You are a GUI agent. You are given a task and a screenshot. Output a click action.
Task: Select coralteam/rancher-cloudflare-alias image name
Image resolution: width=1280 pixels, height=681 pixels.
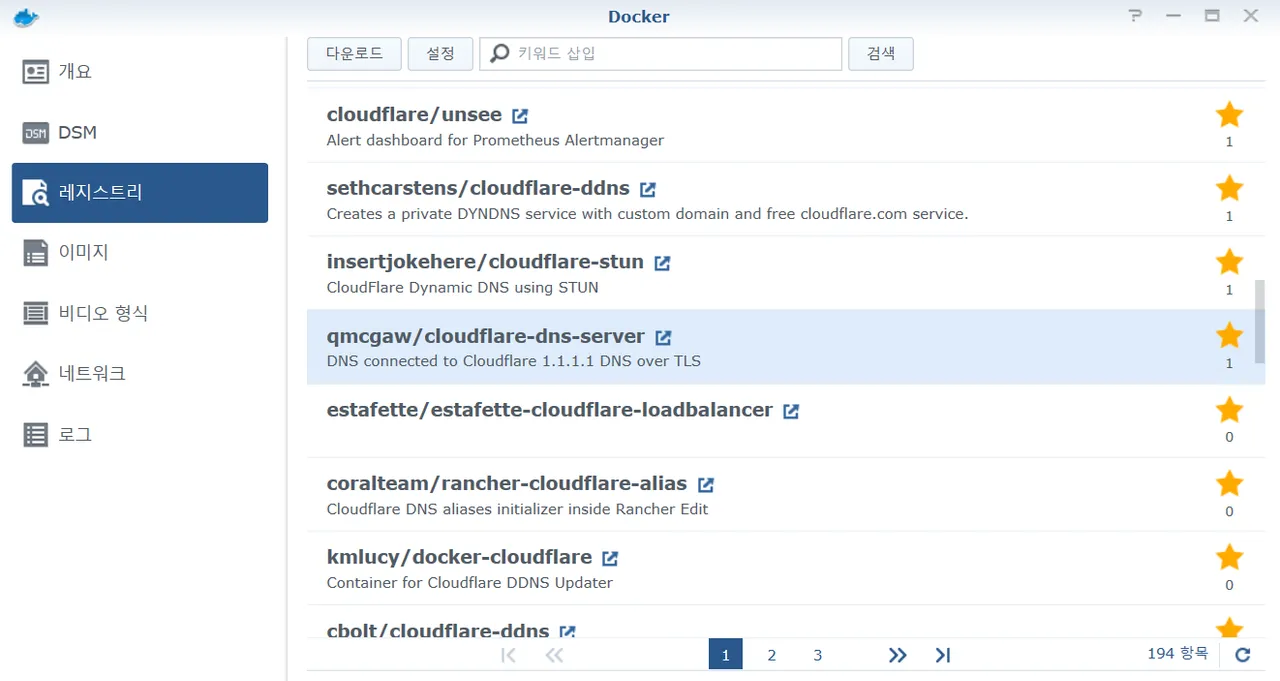(x=507, y=484)
